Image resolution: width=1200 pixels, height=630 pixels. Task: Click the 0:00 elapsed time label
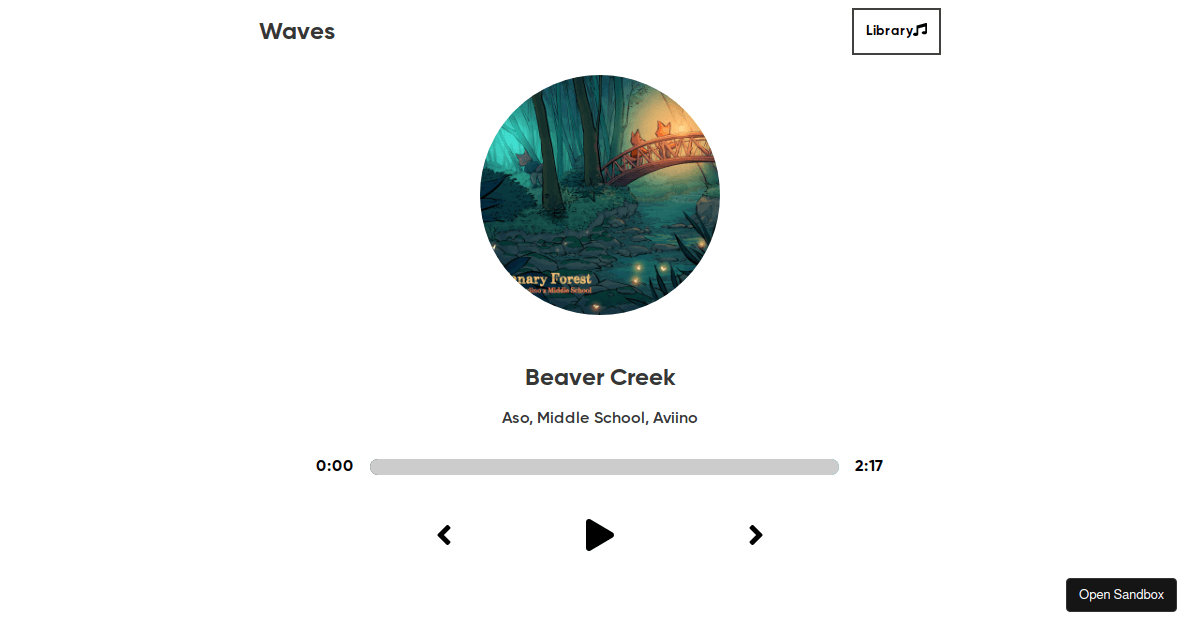[x=334, y=466]
